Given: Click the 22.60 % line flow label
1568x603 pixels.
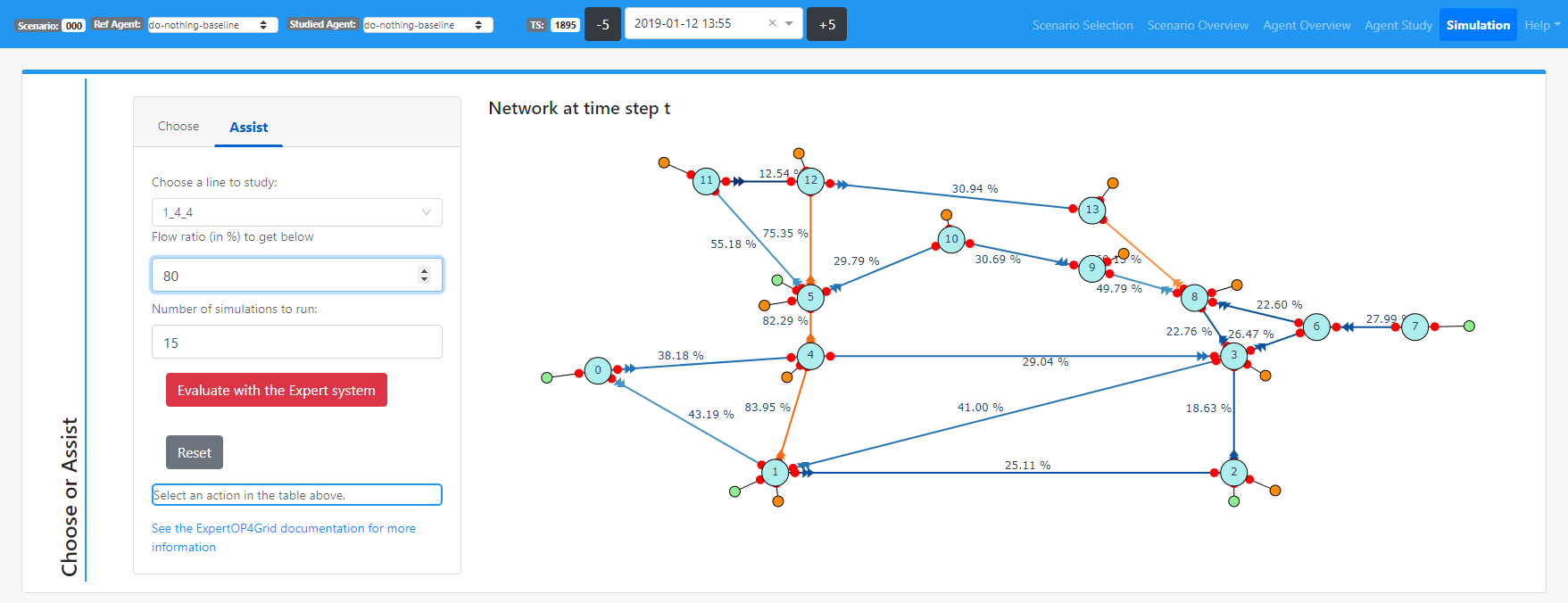Looking at the screenshot, I should pos(1279,304).
